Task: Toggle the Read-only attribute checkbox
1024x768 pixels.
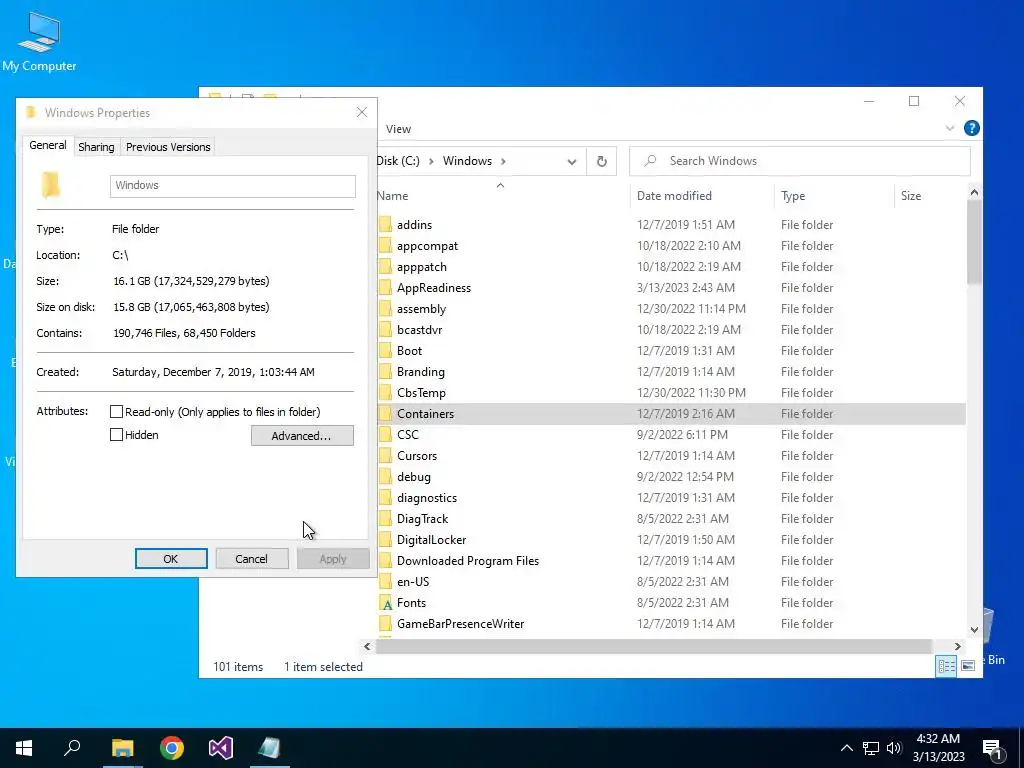Action: [116, 411]
